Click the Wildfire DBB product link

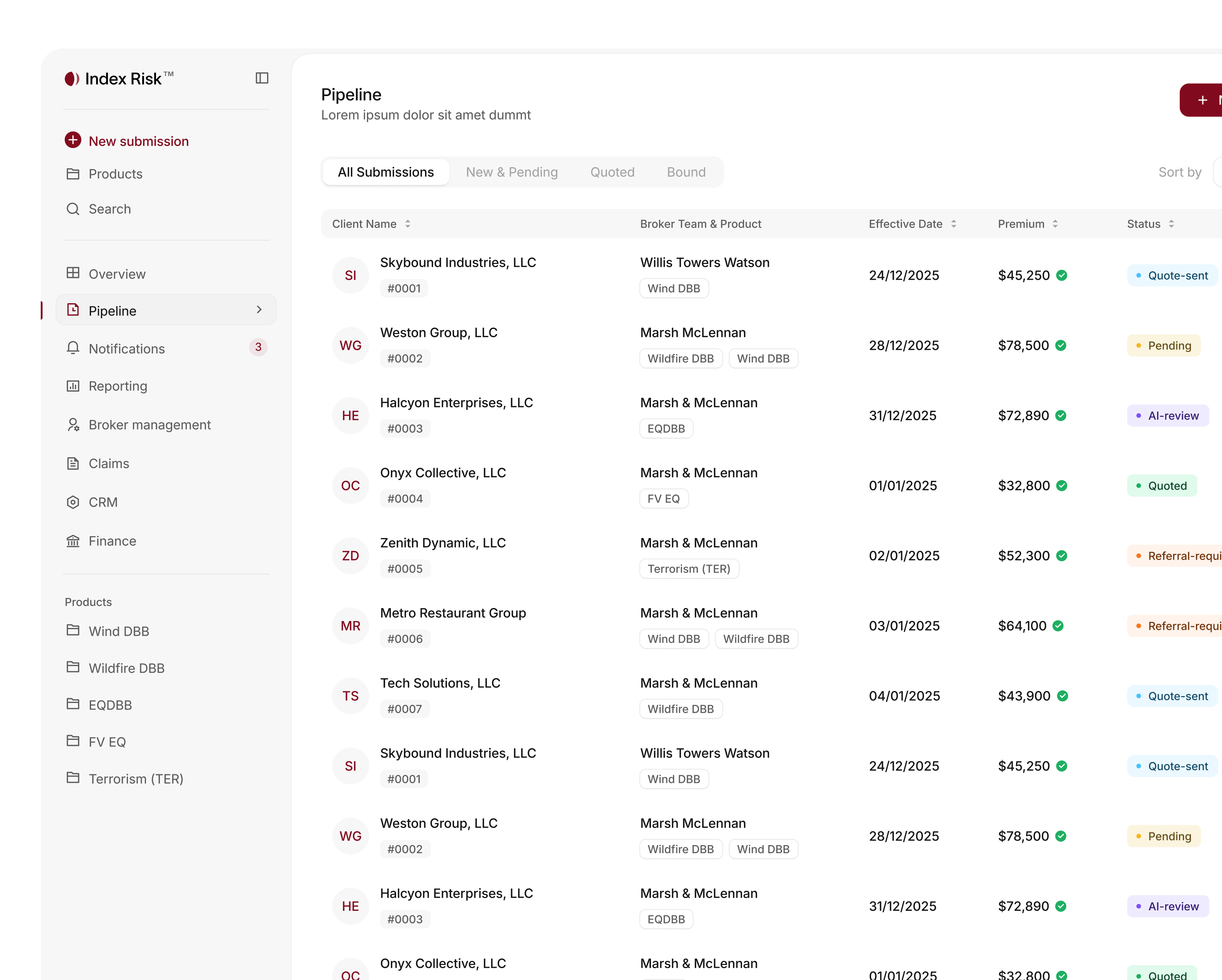pyautogui.click(x=126, y=668)
